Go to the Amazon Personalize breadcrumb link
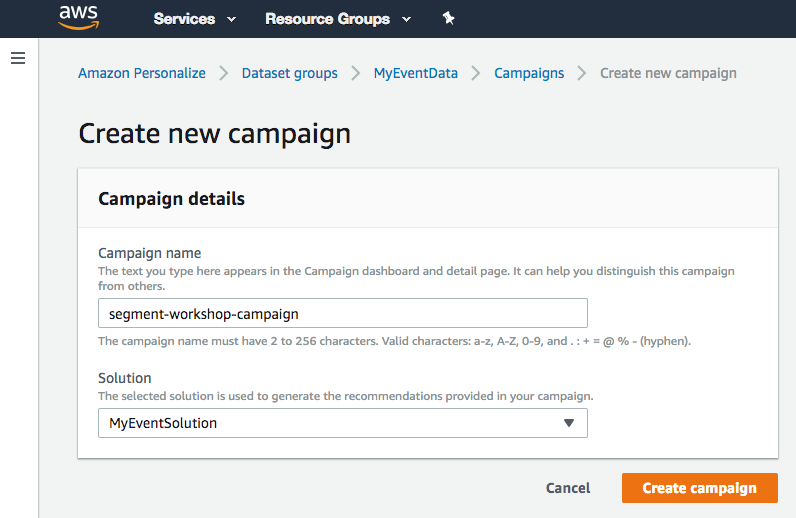The height and width of the screenshot is (518, 796). [x=142, y=73]
